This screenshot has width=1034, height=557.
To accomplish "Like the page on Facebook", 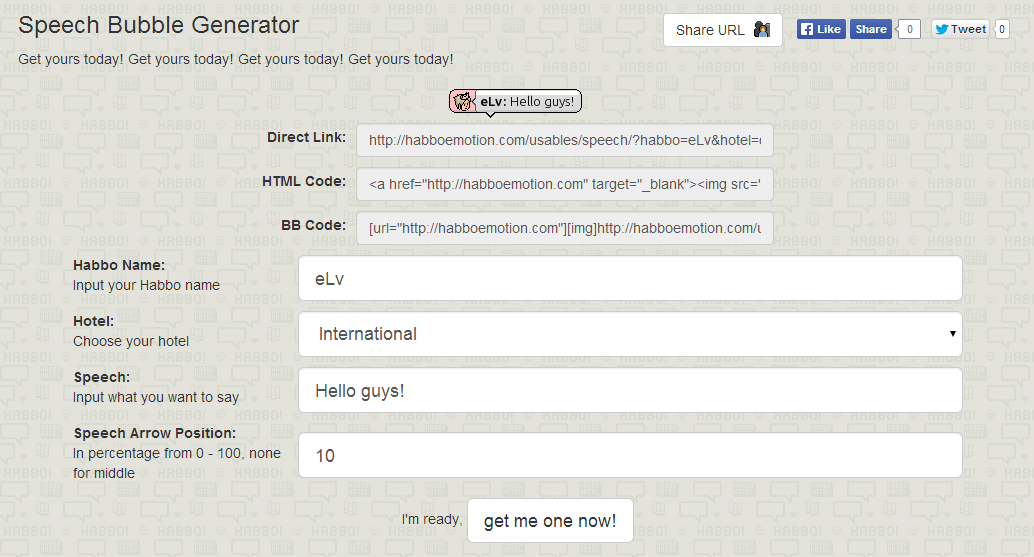I will click(821, 29).
